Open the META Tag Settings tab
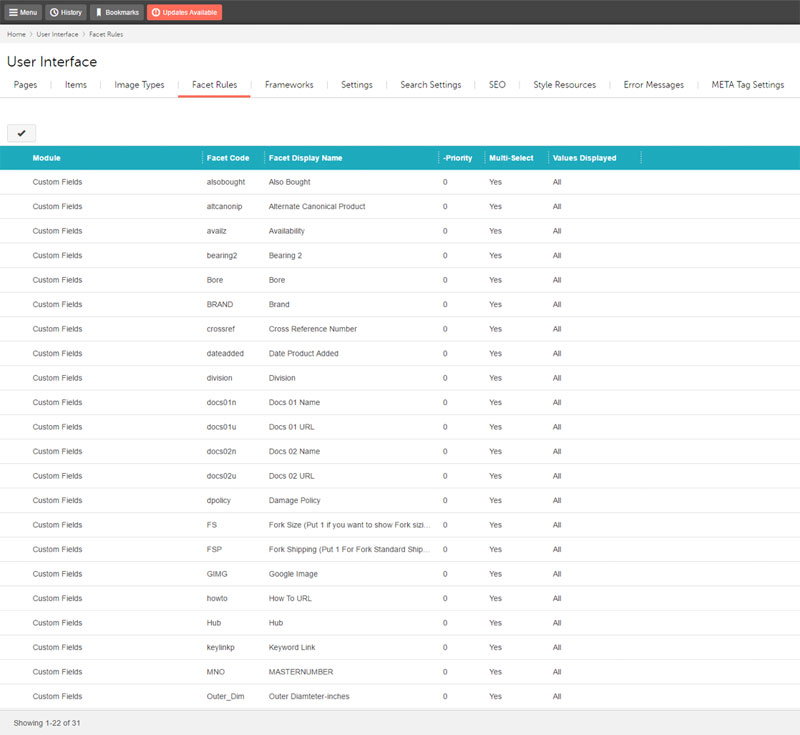Viewport: 800px width, 735px height. coord(747,85)
